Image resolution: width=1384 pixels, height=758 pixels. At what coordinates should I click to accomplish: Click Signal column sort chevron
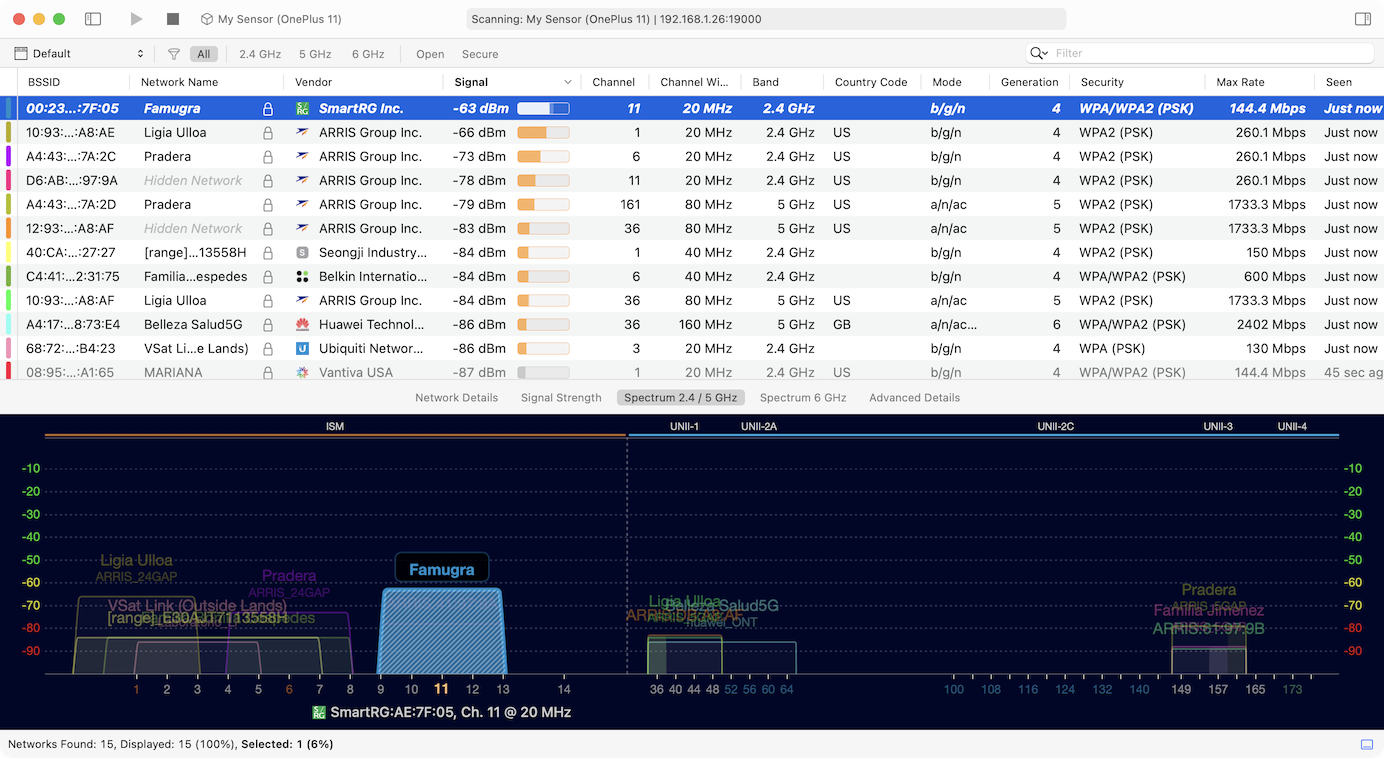pos(568,82)
